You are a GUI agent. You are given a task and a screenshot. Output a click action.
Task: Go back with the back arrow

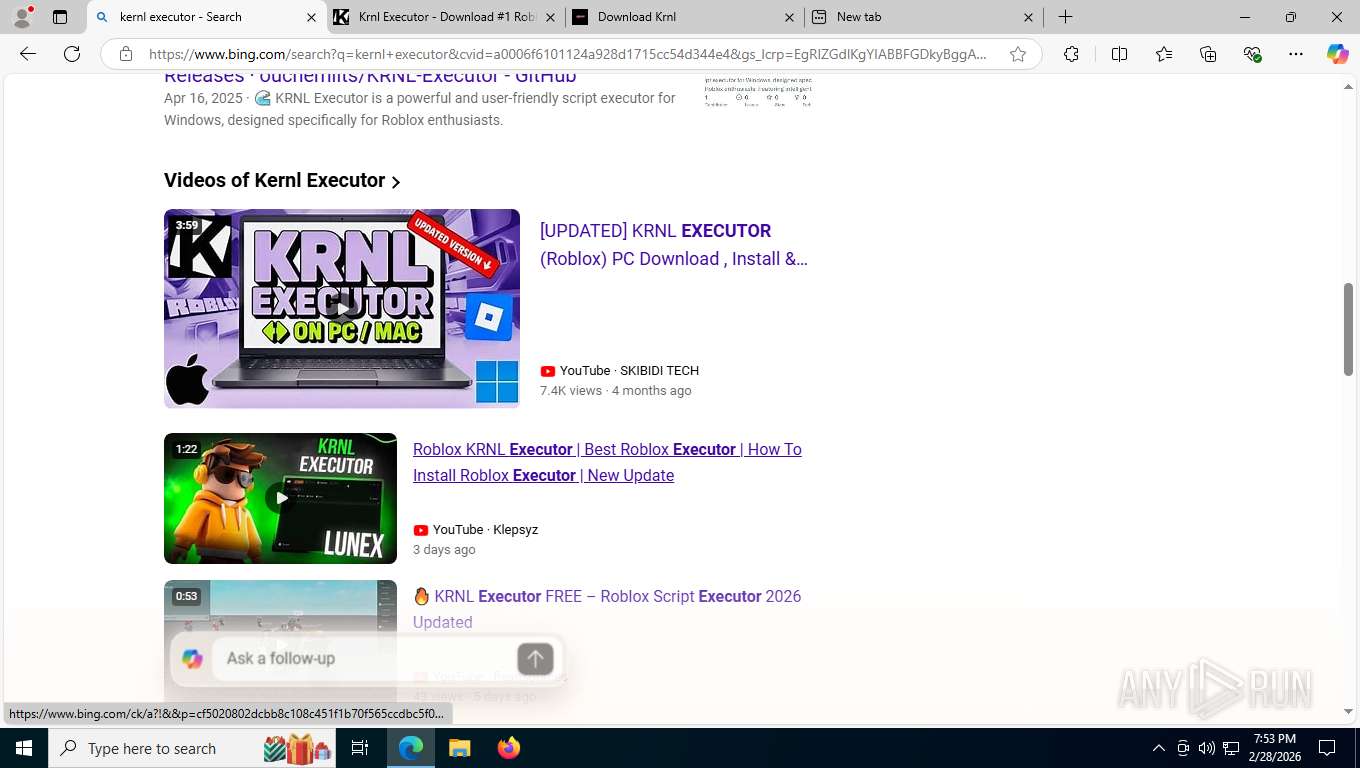[x=28, y=54]
